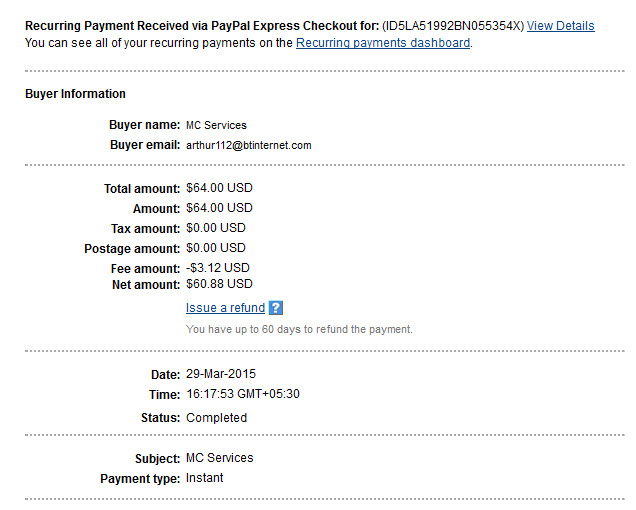
Task: Click the Completed status text
Action: (216, 418)
